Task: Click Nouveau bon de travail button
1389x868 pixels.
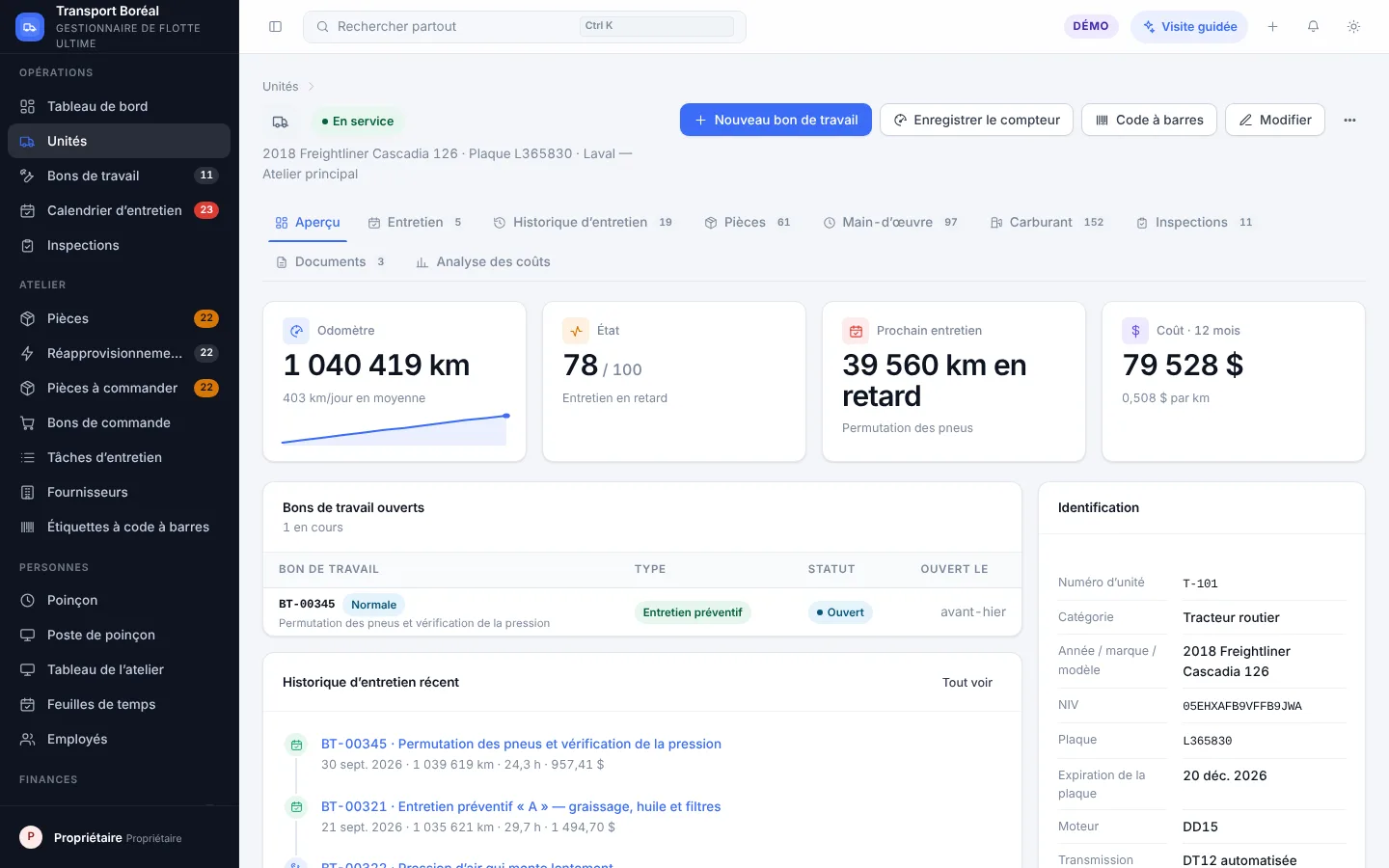Action: pyautogui.click(x=776, y=121)
